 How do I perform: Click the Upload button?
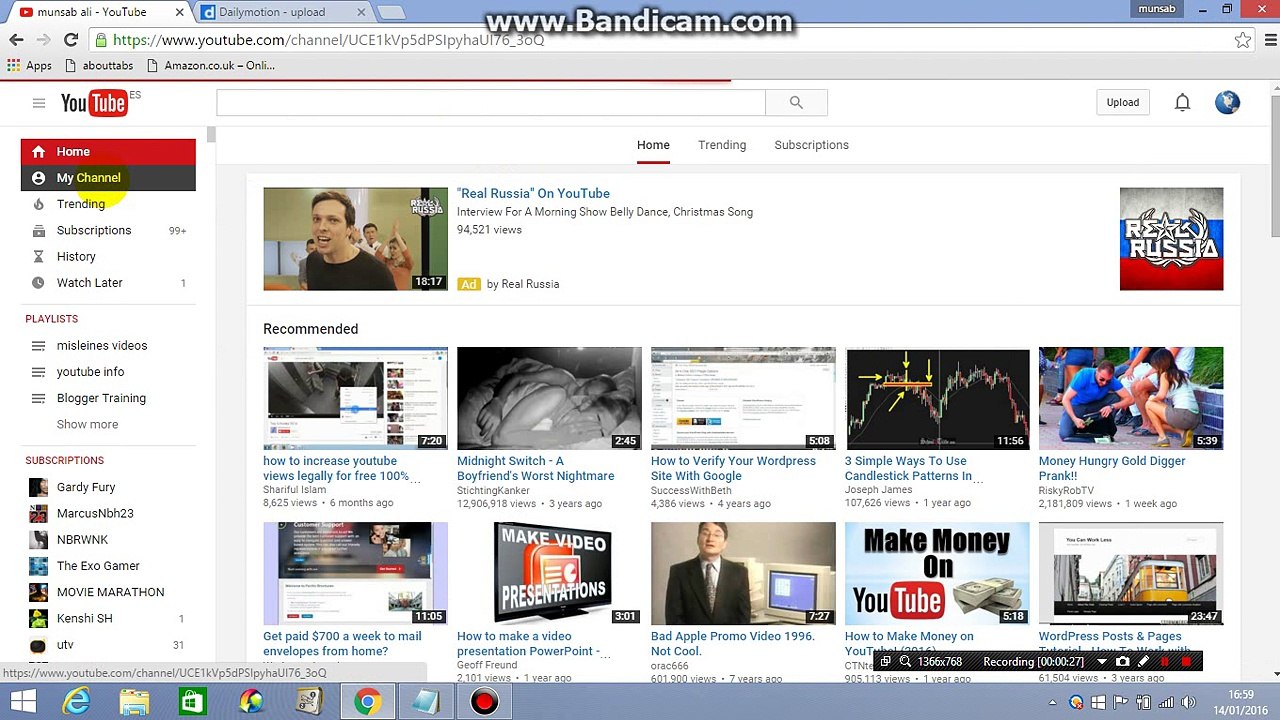tap(1122, 102)
